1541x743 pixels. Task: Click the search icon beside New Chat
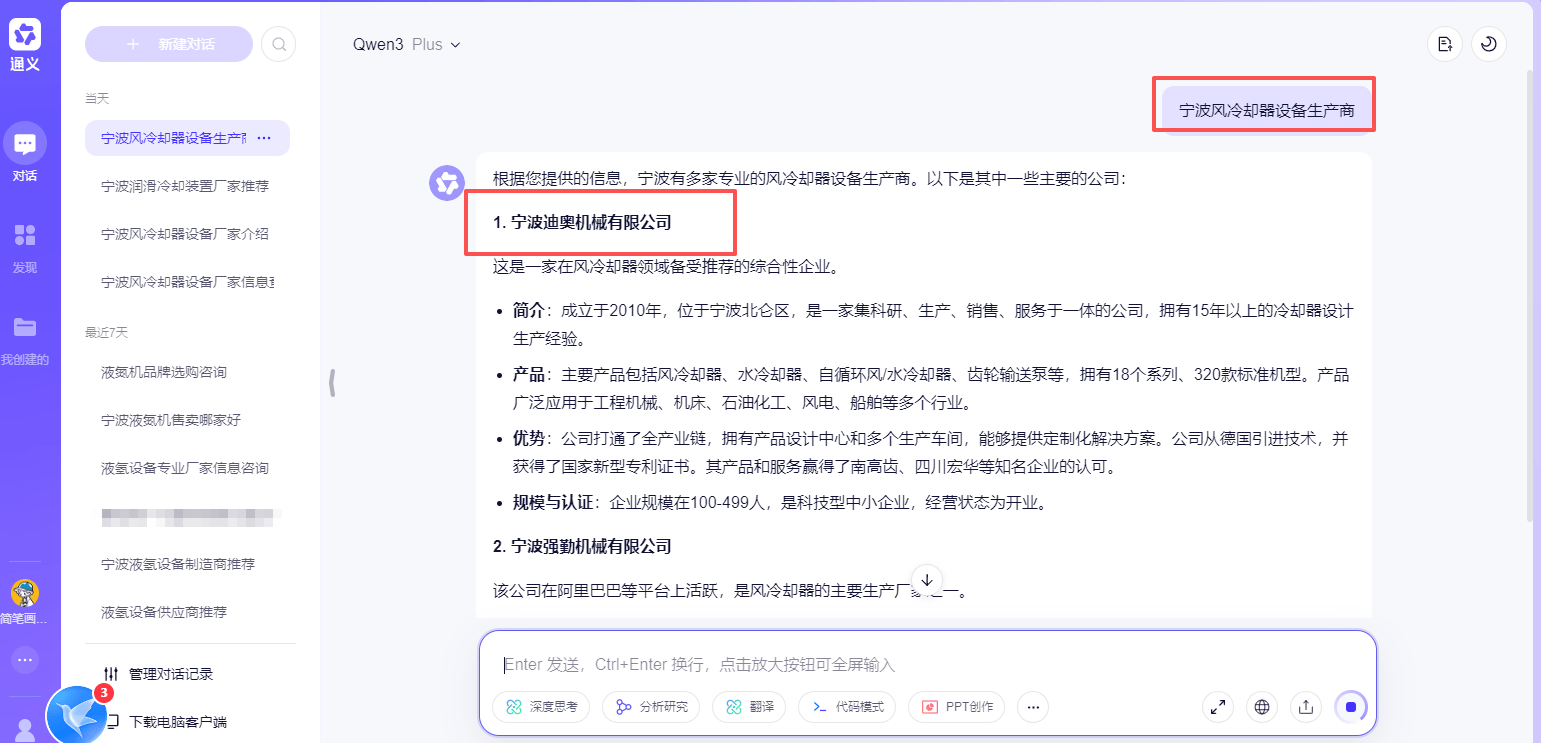(x=279, y=44)
